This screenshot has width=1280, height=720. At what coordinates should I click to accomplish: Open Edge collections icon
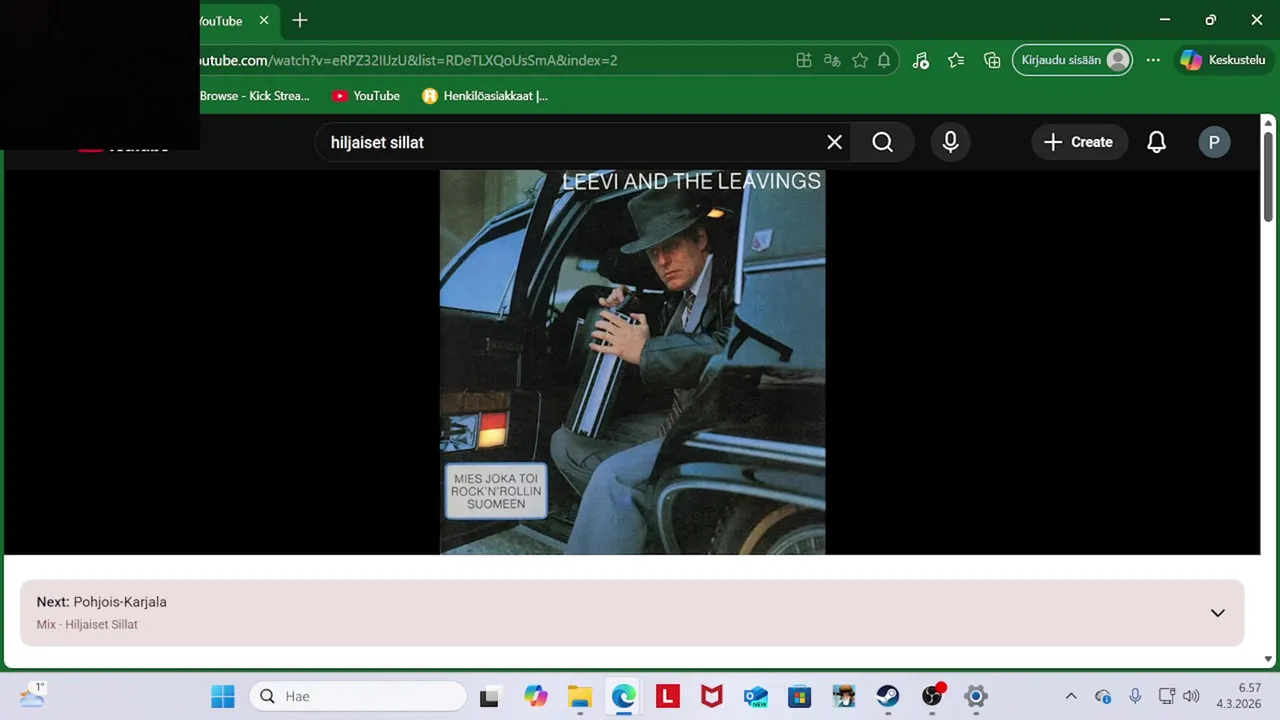(x=992, y=60)
